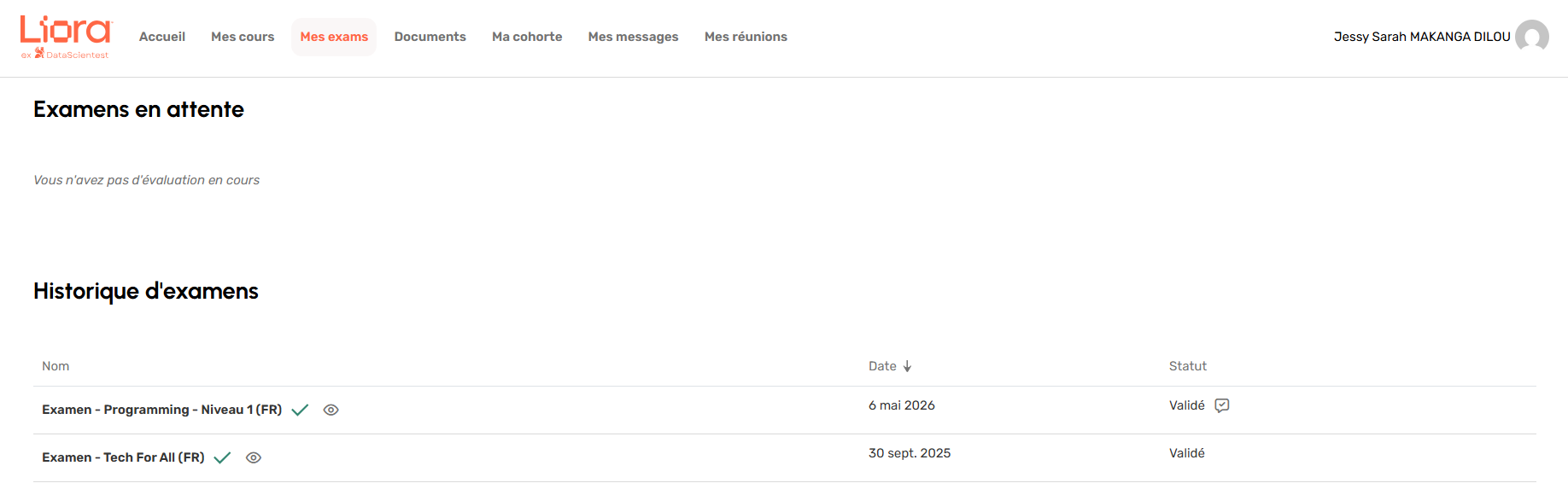
Task: Click the user name Jessy Sarah MAKANGA DILOU
Action: point(1422,37)
